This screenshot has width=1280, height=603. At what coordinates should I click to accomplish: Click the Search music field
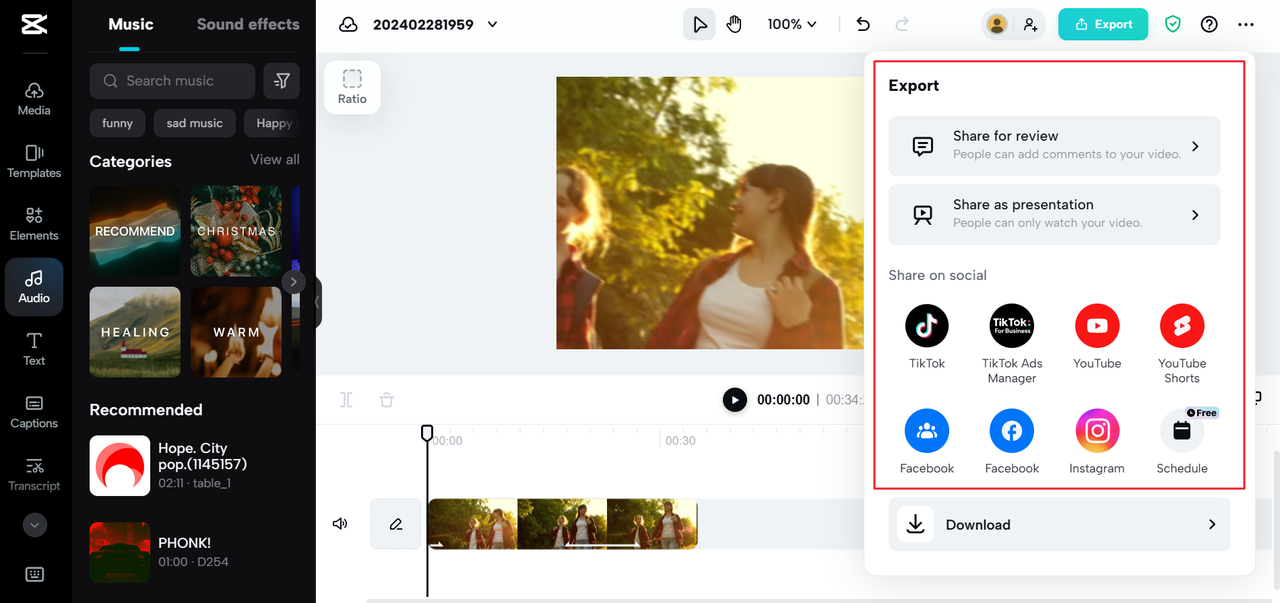click(x=172, y=81)
